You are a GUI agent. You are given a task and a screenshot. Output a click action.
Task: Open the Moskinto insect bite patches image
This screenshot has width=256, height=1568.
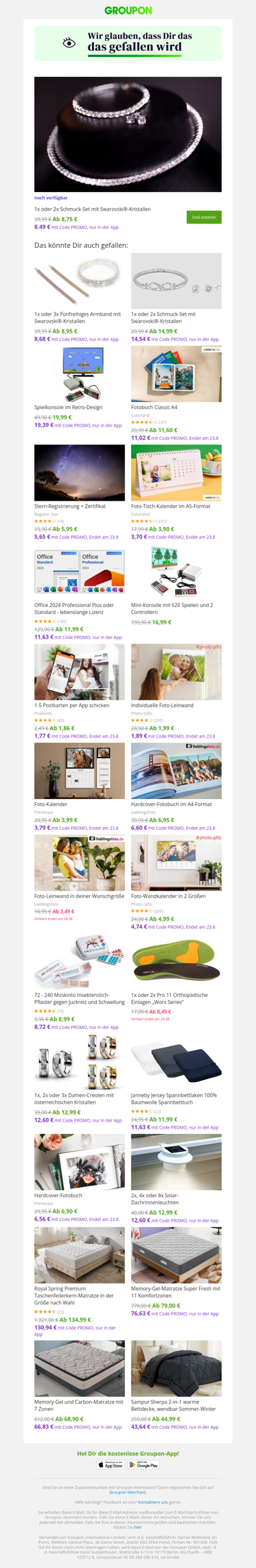click(x=79, y=962)
